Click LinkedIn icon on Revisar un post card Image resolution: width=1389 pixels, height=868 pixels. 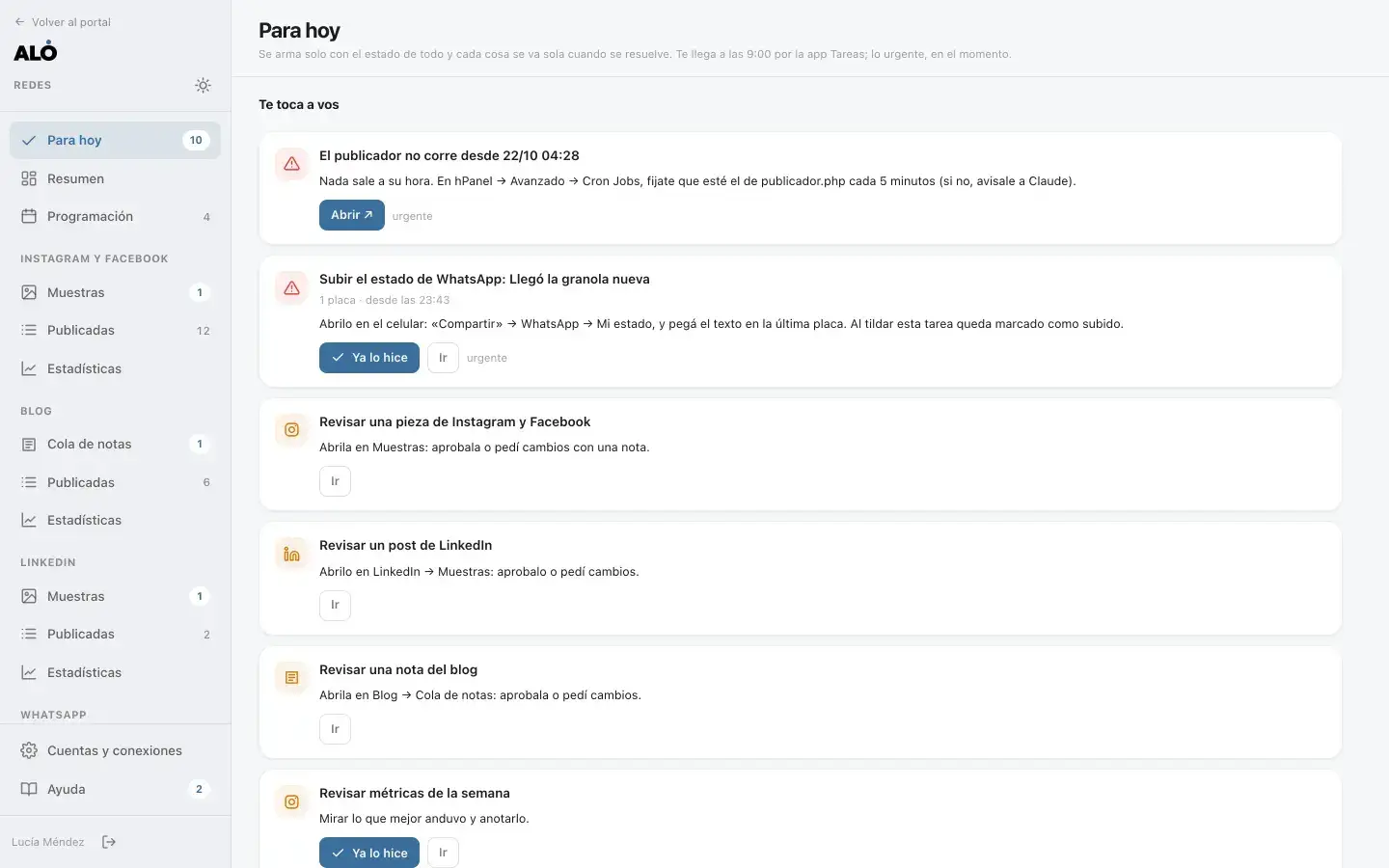pos(291,554)
